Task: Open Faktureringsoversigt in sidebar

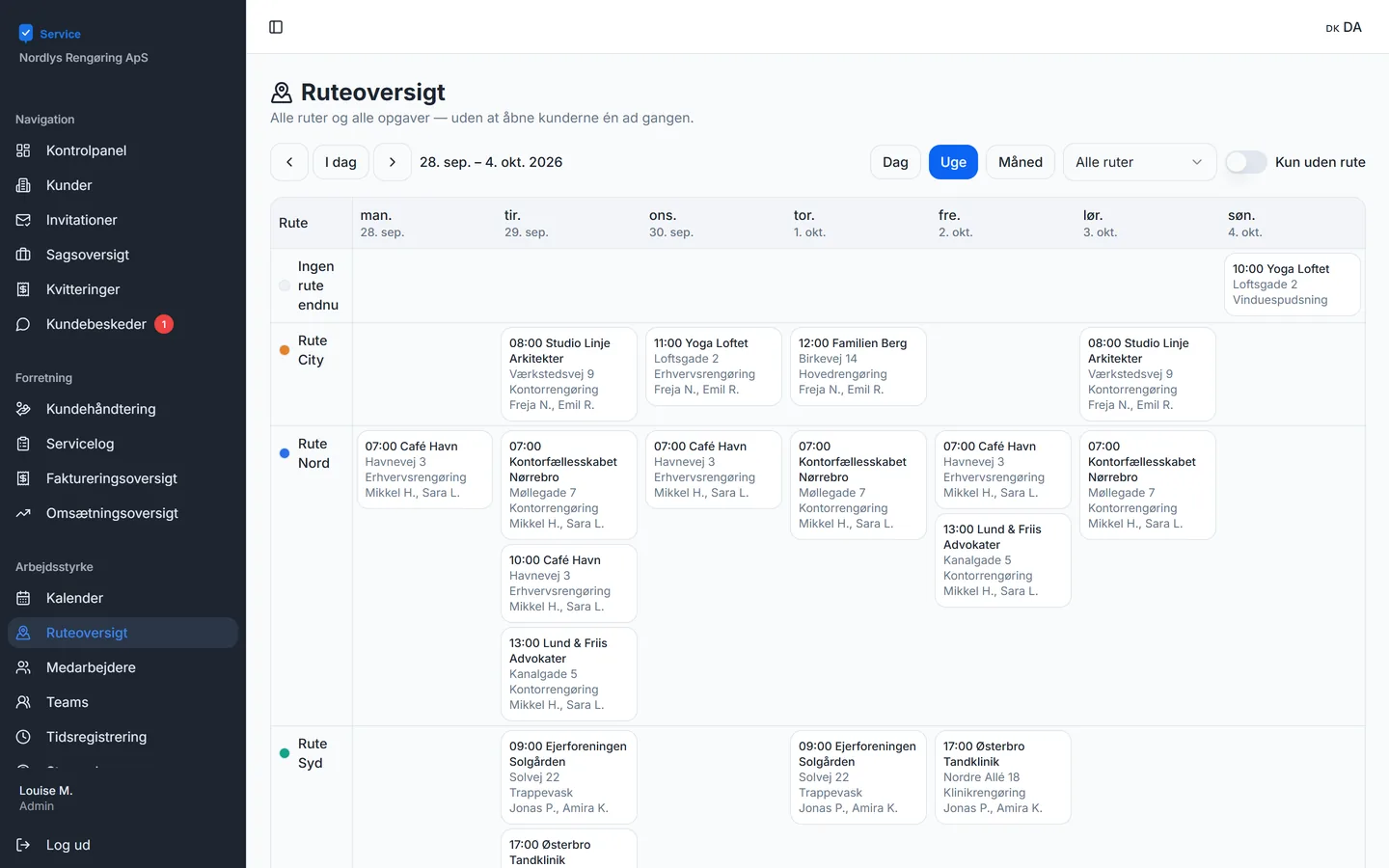Action: [123, 478]
